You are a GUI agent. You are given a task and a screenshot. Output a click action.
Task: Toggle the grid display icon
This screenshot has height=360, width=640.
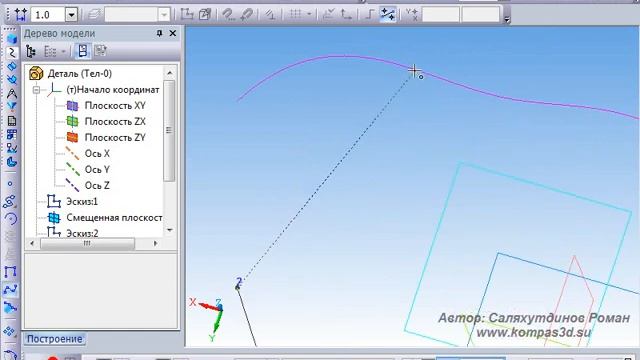pyautogui.click(x=296, y=15)
